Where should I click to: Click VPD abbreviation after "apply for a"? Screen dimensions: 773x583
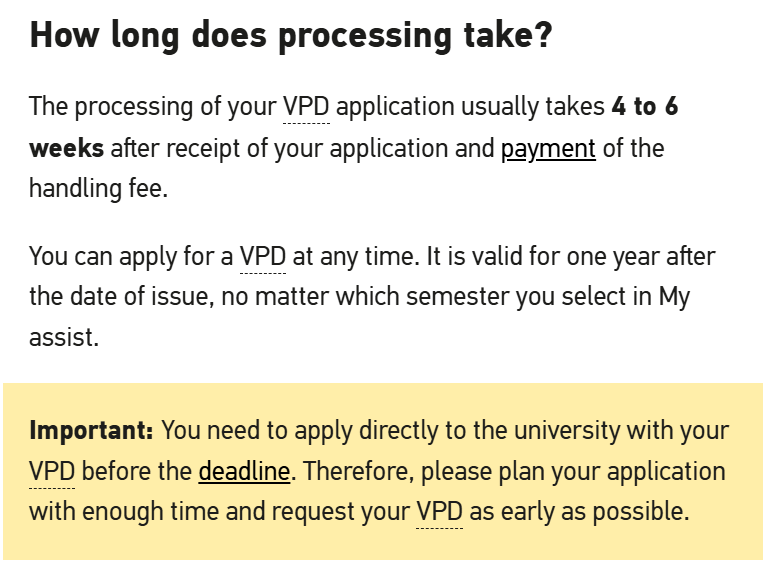263,257
